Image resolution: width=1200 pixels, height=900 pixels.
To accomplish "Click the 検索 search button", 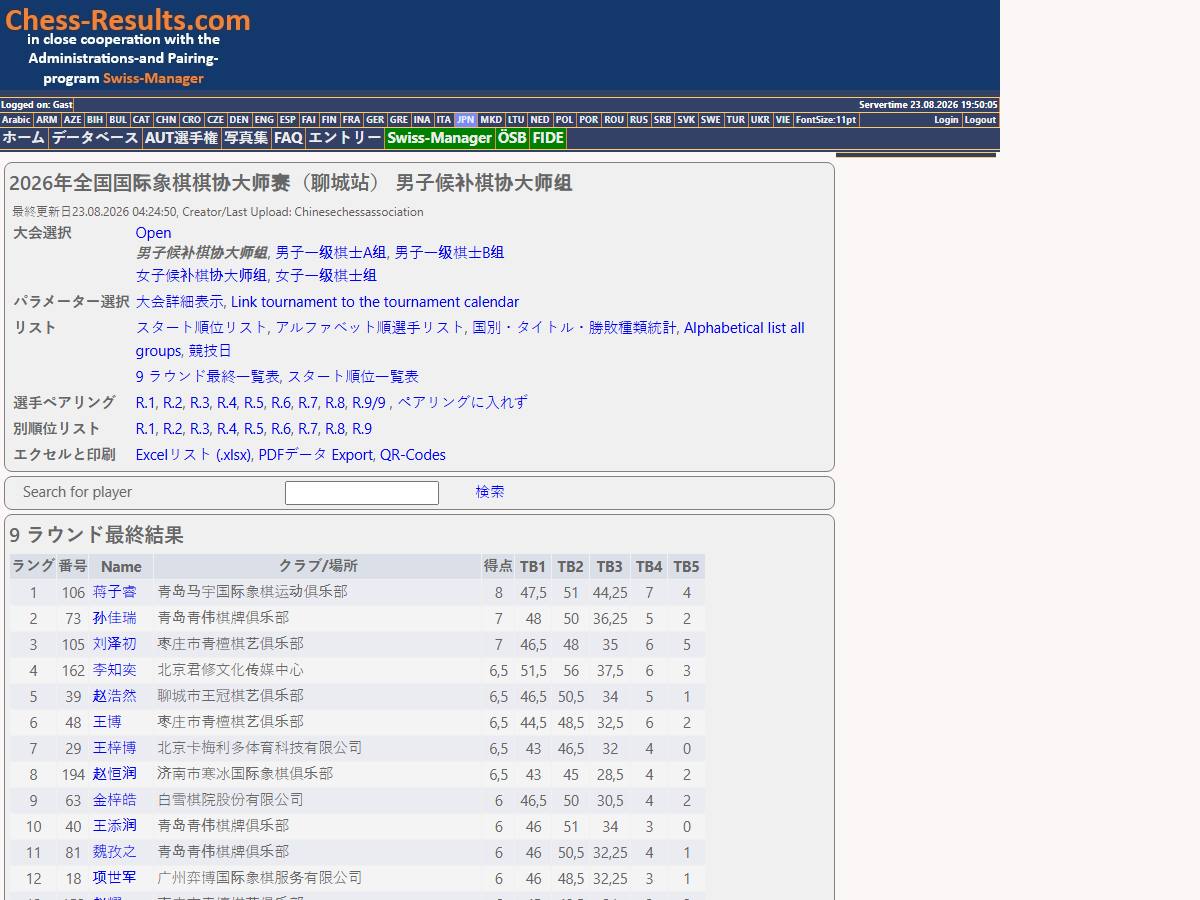I will pyautogui.click(x=490, y=492).
